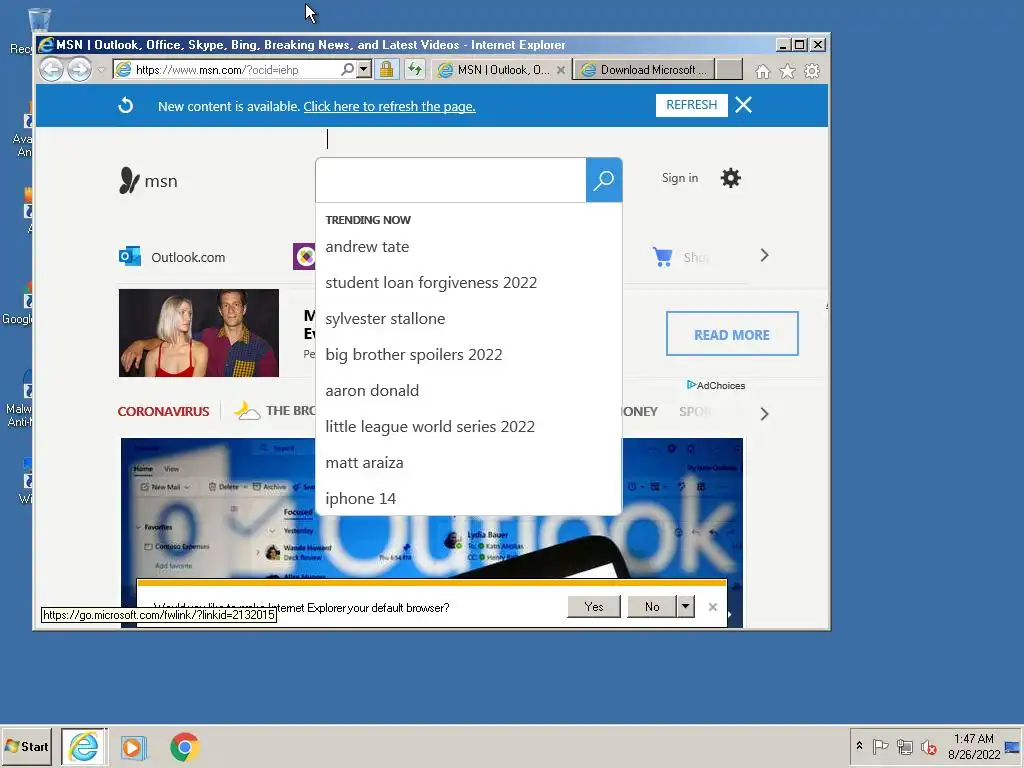Image resolution: width=1024 pixels, height=768 pixels.
Task: Open MSN settings gear icon
Action: pyautogui.click(x=730, y=178)
